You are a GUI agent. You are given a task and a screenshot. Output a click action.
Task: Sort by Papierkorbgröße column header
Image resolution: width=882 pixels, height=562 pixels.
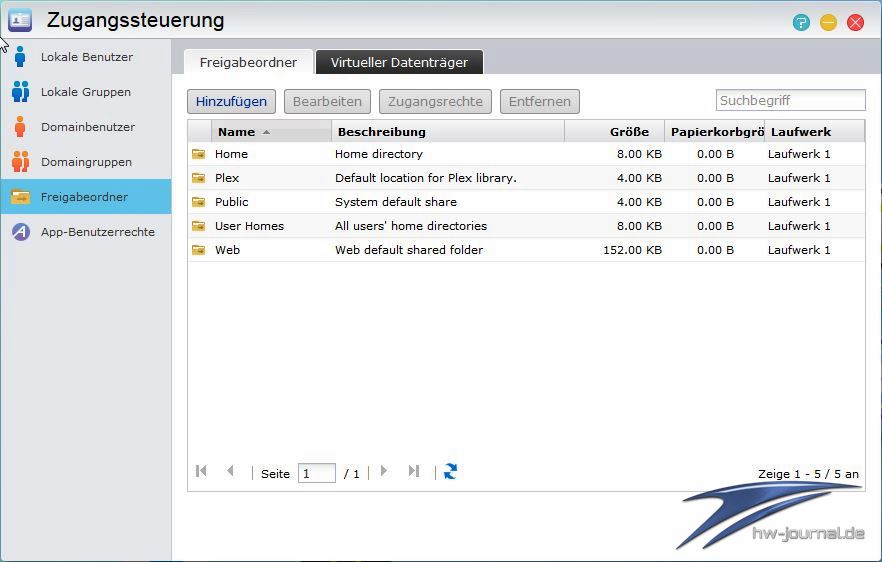(x=714, y=132)
